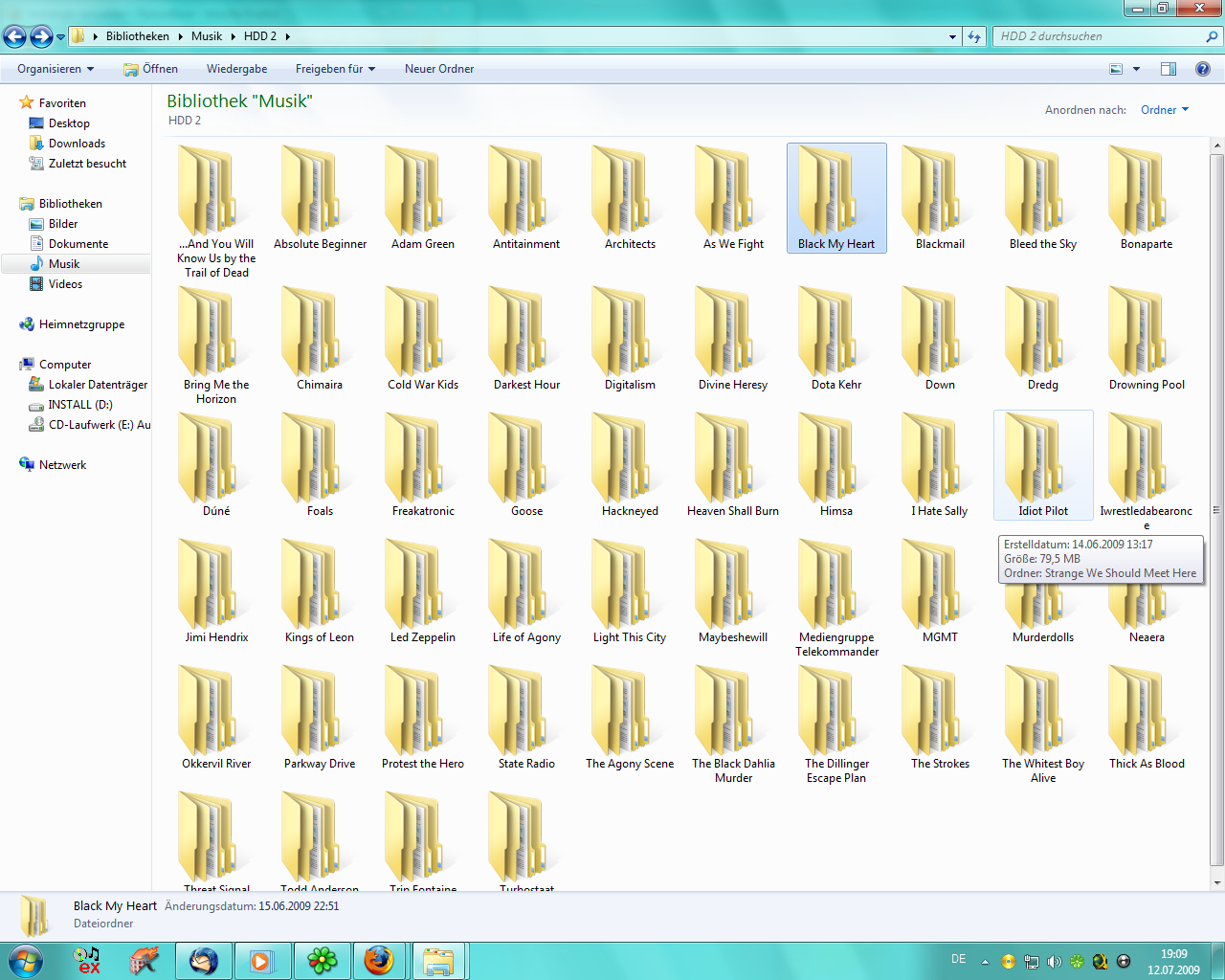Select the Bonaparte folder

1147,198
